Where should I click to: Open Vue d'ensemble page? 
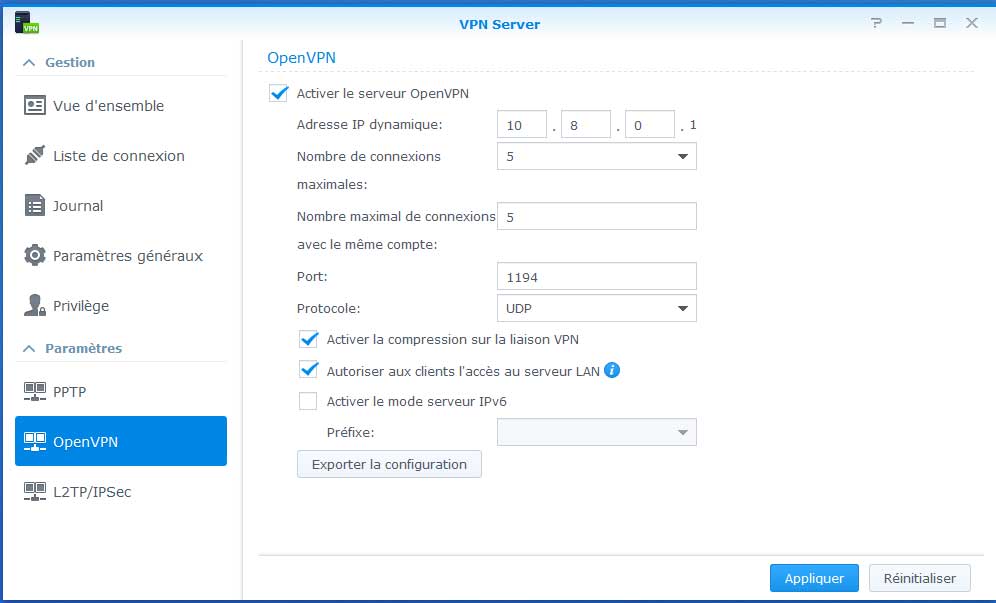click(x=121, y=105)
